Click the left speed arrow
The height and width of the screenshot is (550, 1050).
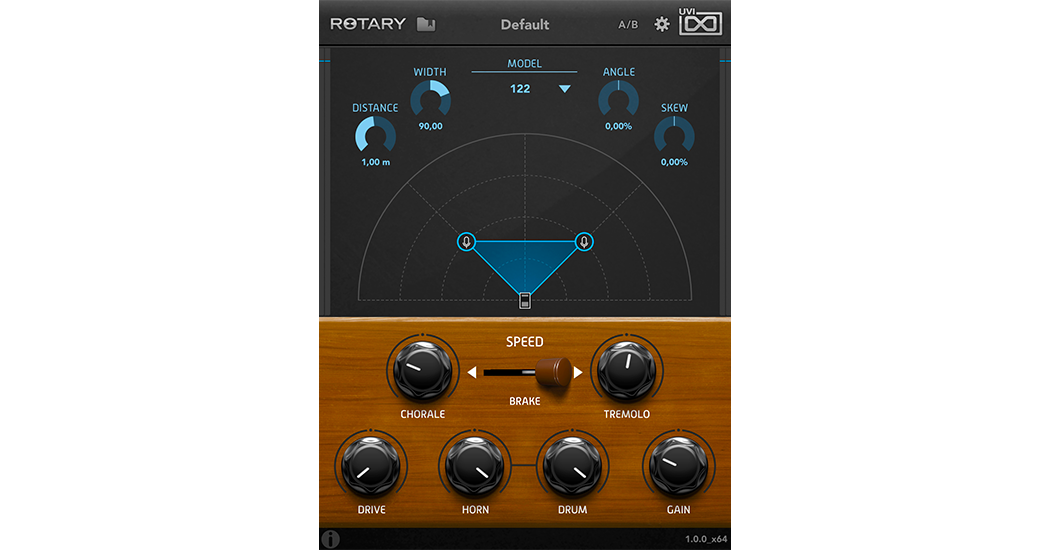tap(472, 372)
